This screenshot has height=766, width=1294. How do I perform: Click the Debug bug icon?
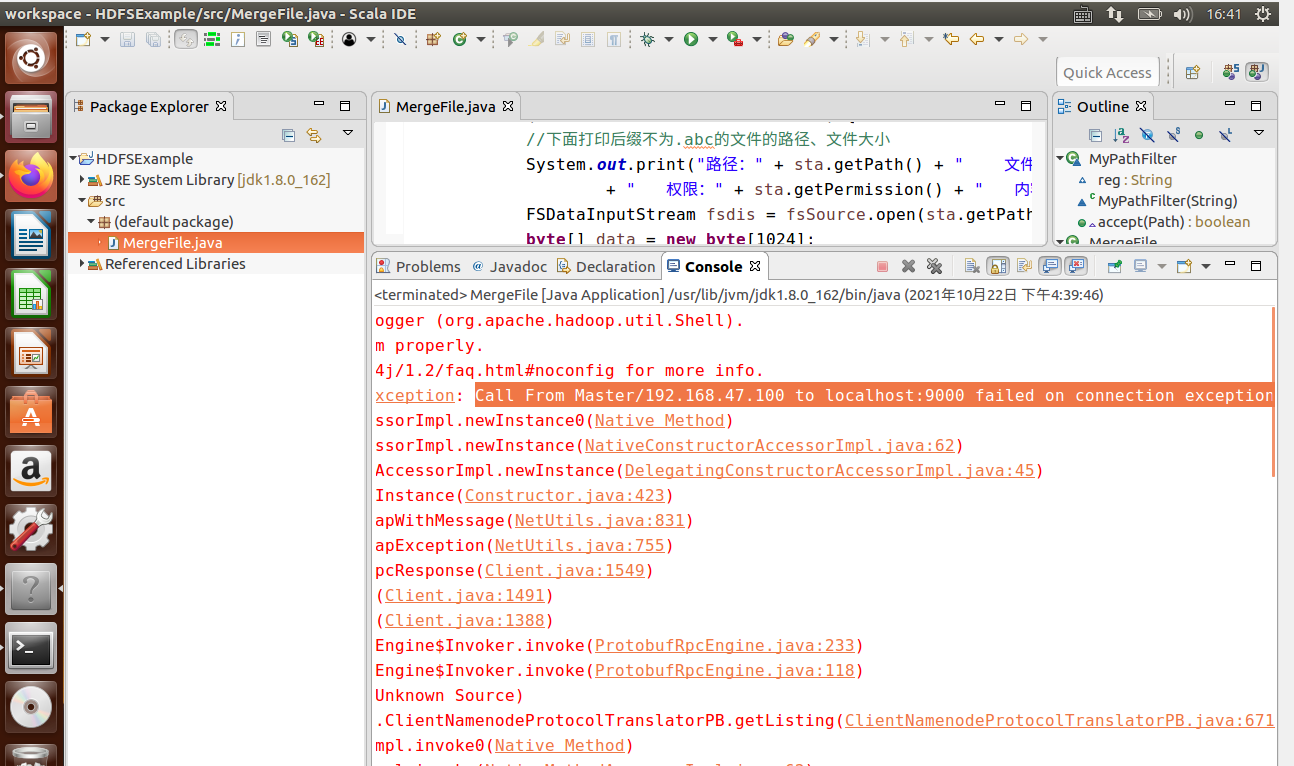pos(648,39)
